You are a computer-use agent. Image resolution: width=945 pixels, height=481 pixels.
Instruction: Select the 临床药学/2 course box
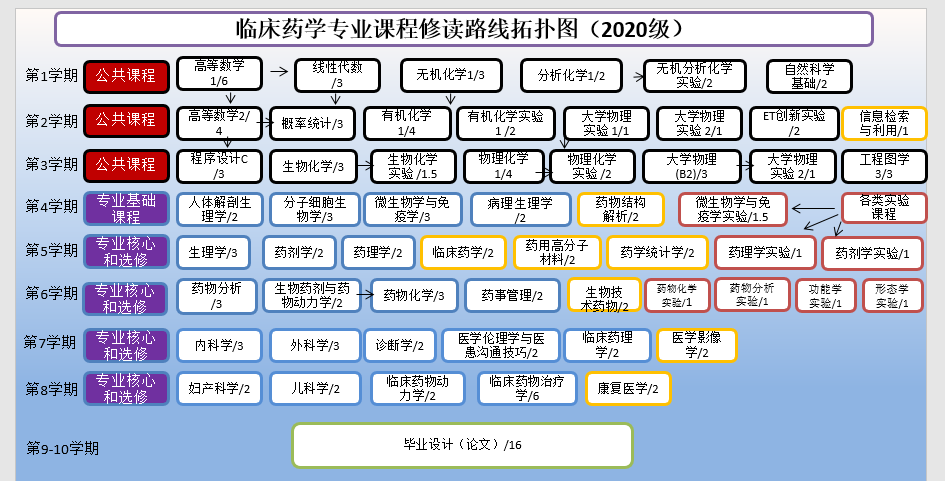pyautogui.click(x=463, y=253)
